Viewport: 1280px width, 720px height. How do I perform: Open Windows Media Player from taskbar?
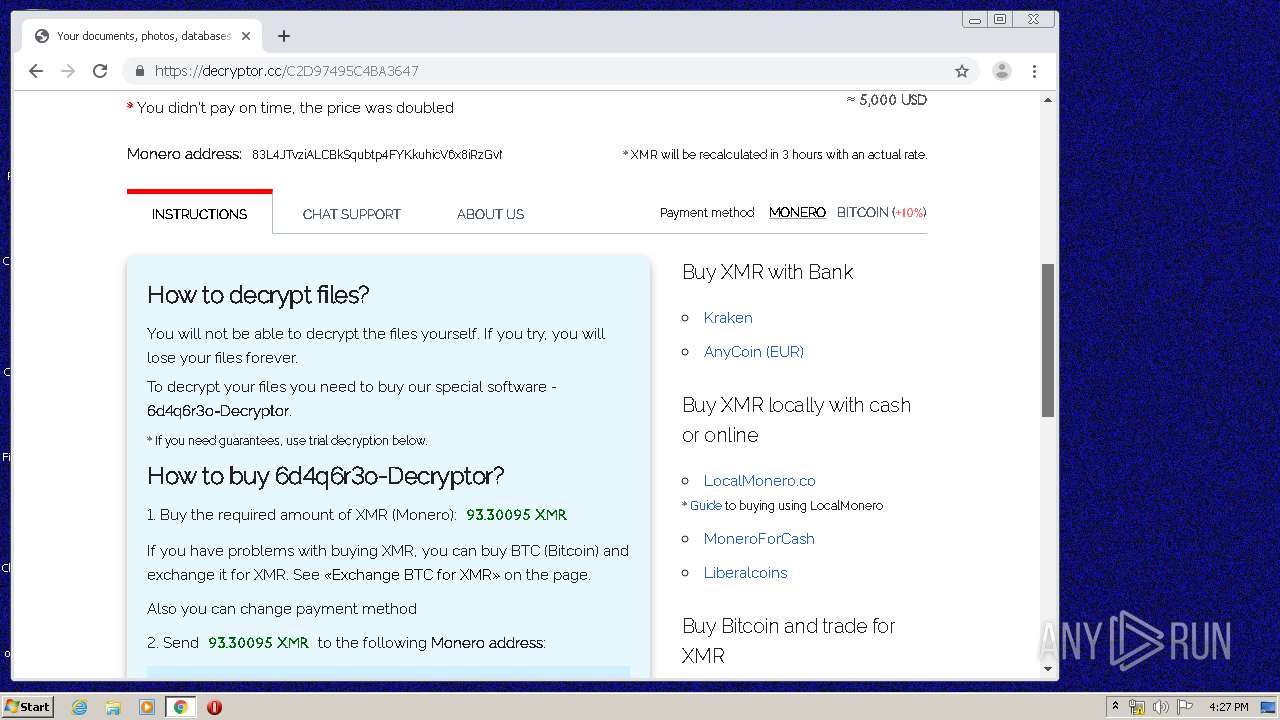pos(147,707)
